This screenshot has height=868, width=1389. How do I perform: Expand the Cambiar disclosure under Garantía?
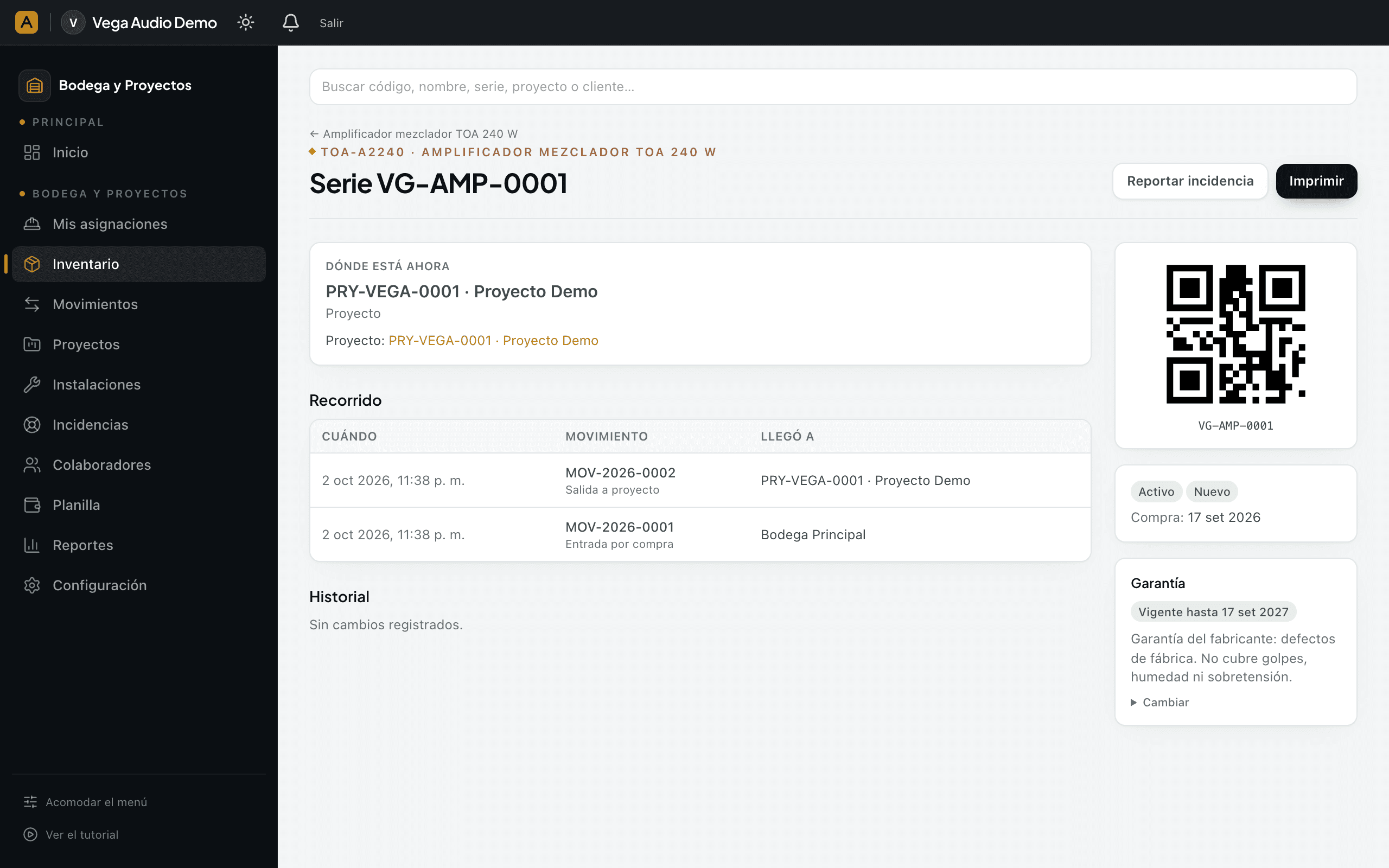(x=1159, y=703)
